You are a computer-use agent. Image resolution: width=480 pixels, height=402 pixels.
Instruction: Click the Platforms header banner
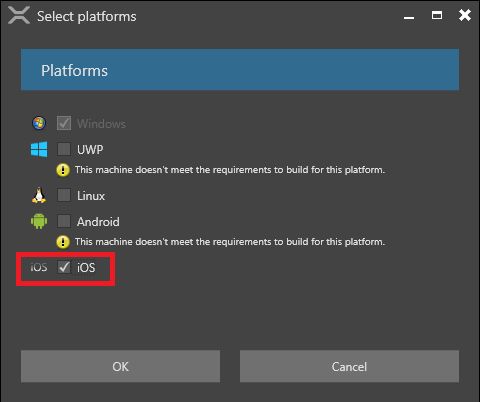point(240,70)
